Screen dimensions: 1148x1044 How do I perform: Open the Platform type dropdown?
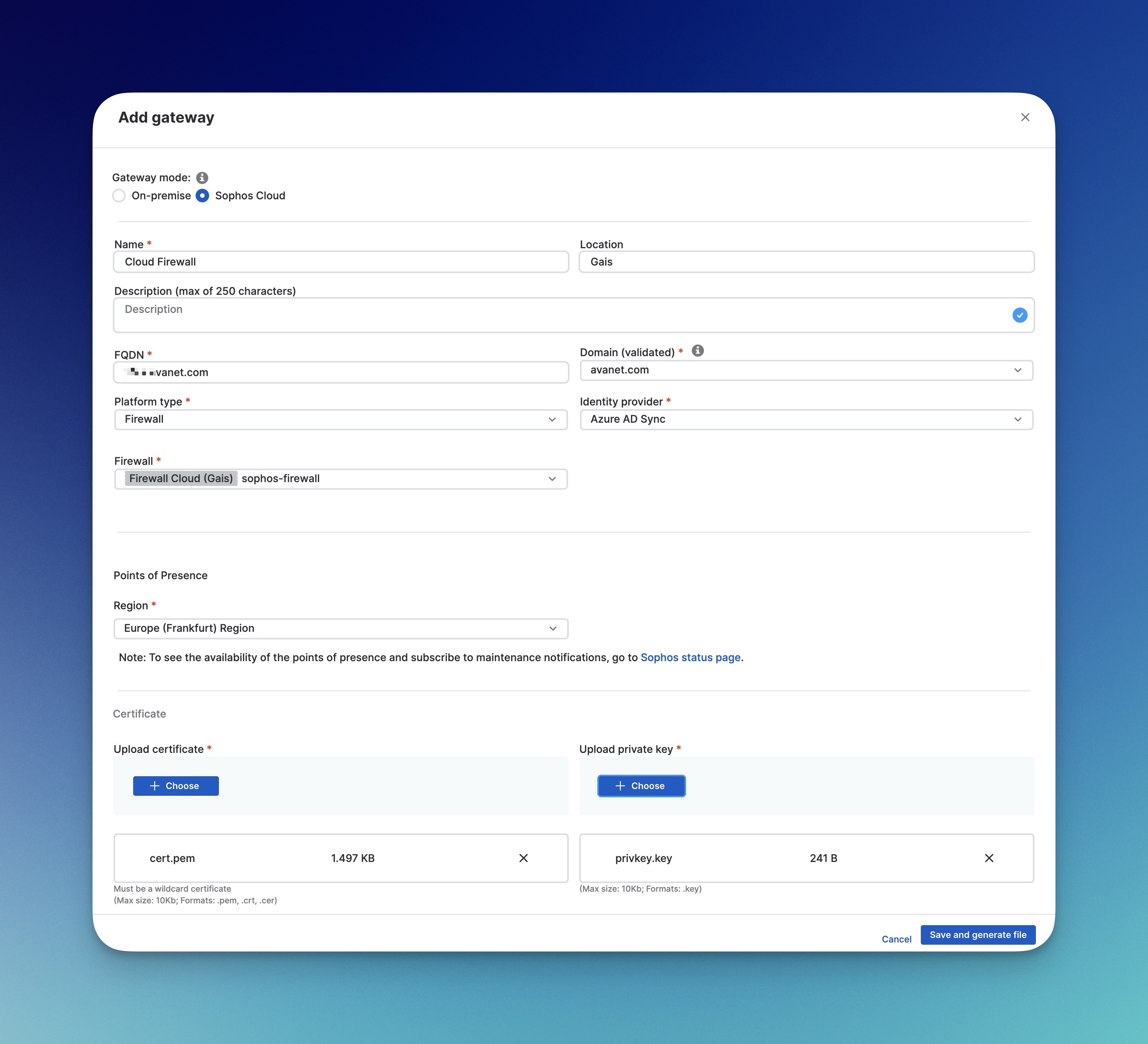[340, 420]
